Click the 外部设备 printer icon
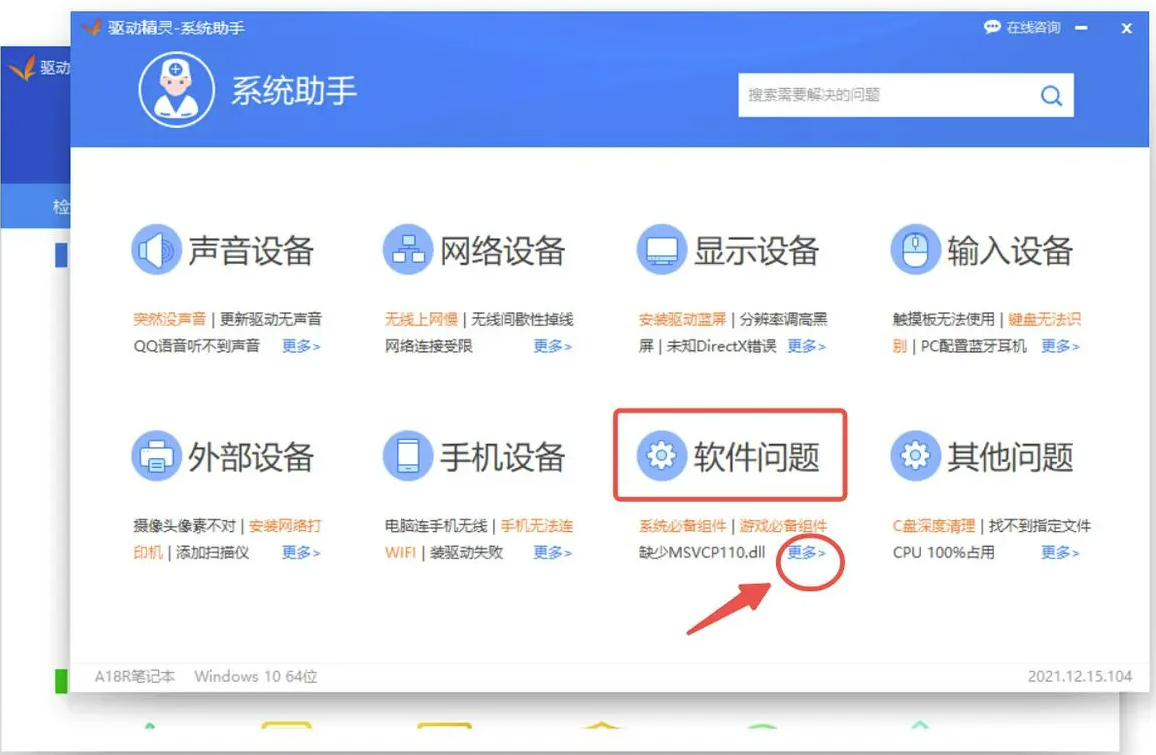Viewport: 1156px width, 755px height. click(156, 457)
